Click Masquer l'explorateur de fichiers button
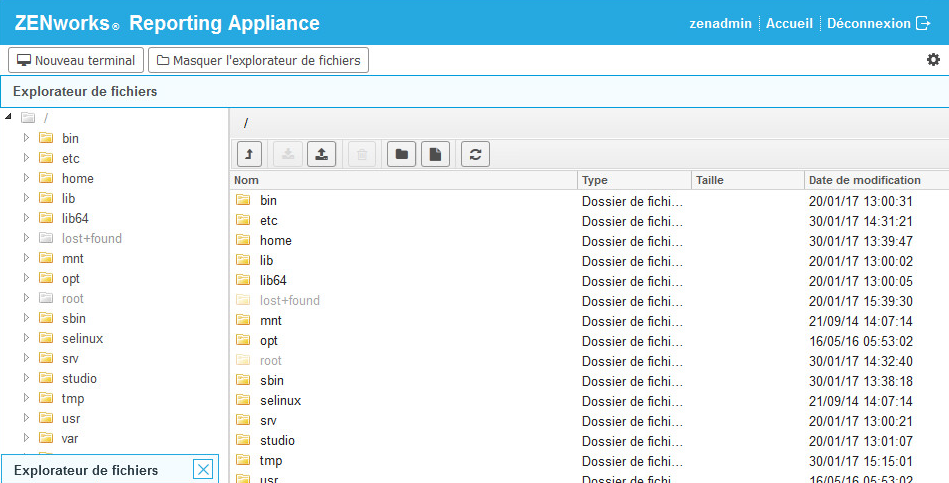Viewport: 949px width, 483px height. (258, 60)
